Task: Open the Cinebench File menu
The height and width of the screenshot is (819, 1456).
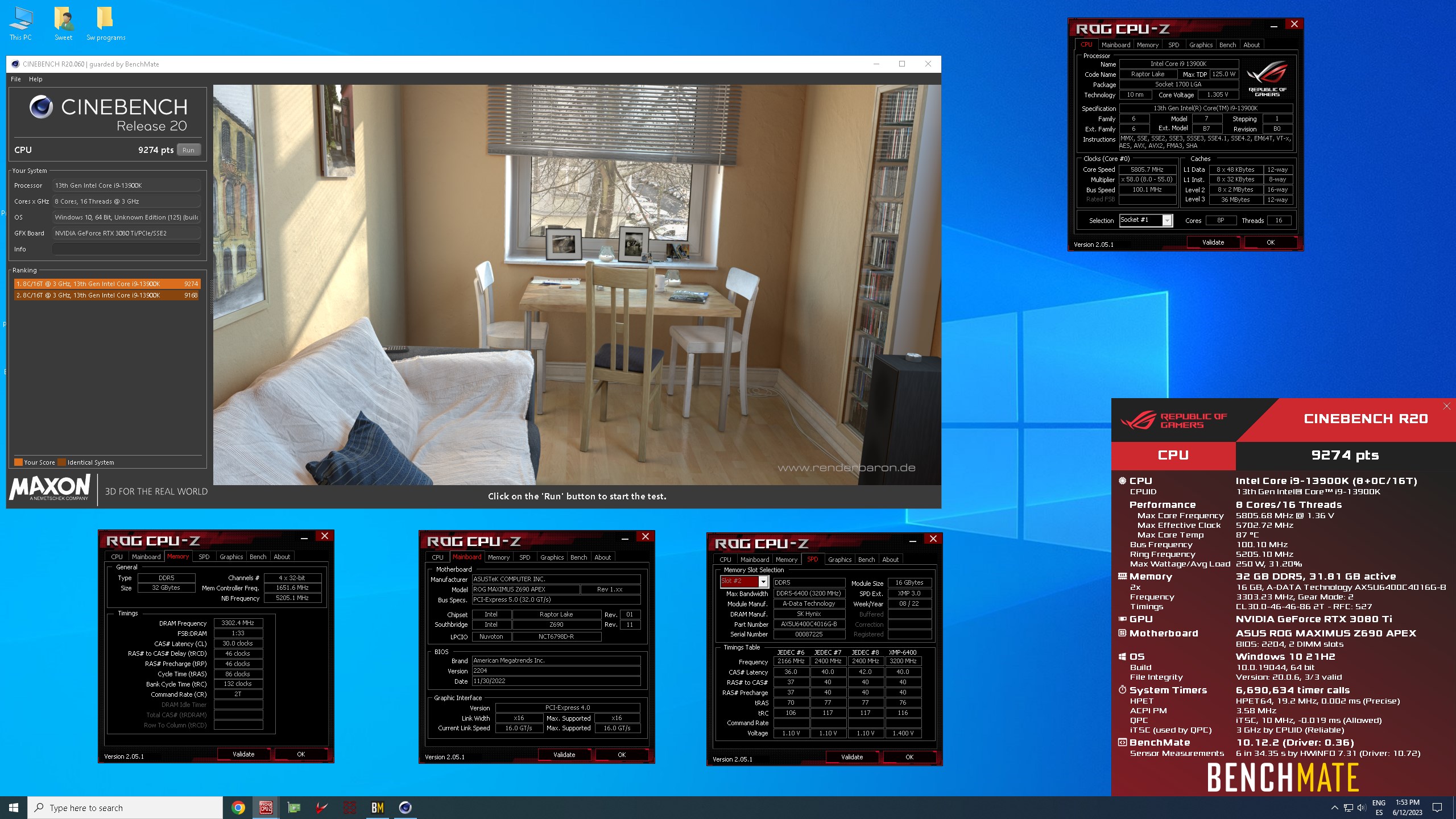Action: 16,79
